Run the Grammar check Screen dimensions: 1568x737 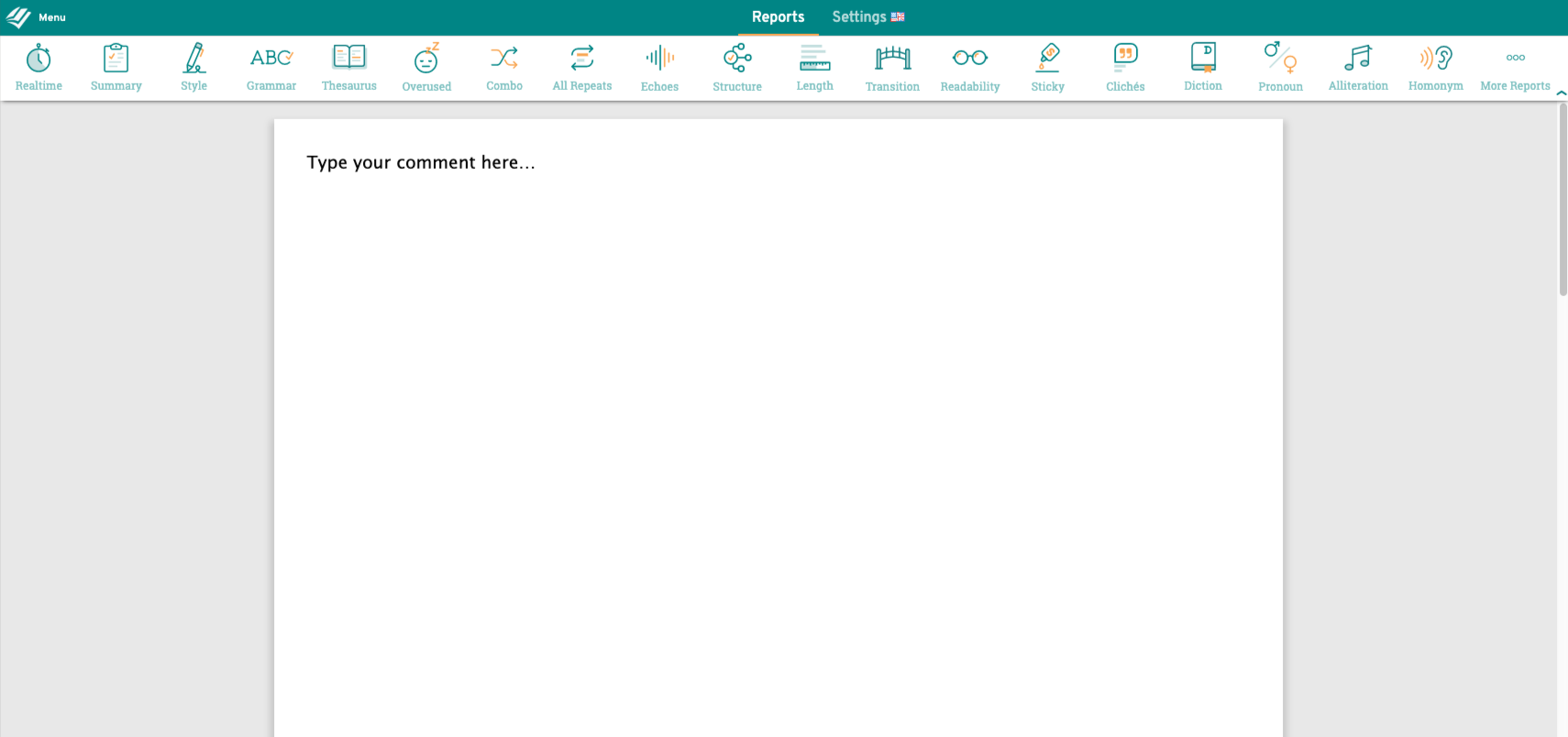click(271, 68)
